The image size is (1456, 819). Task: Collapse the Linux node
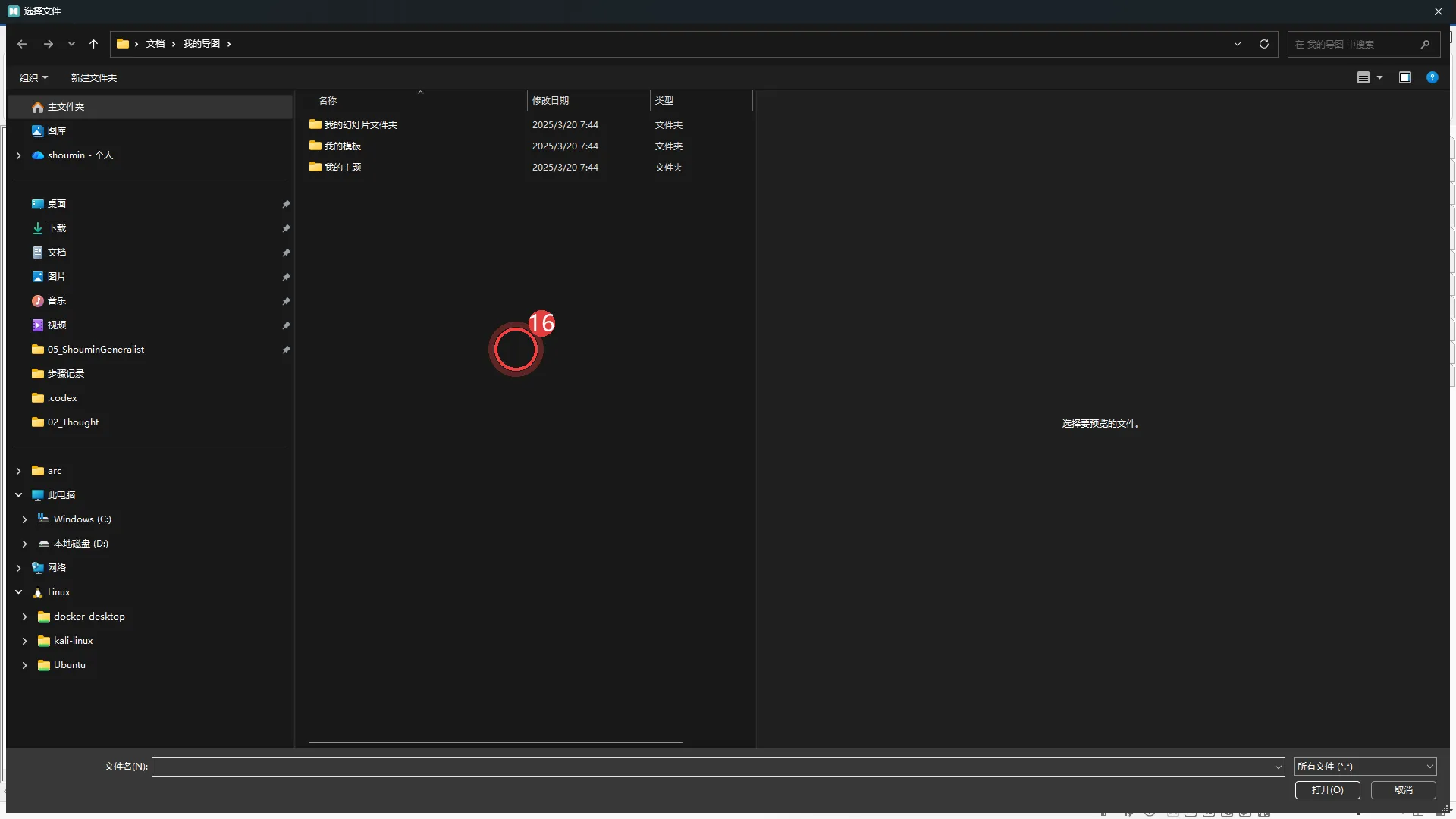[19, 592]
